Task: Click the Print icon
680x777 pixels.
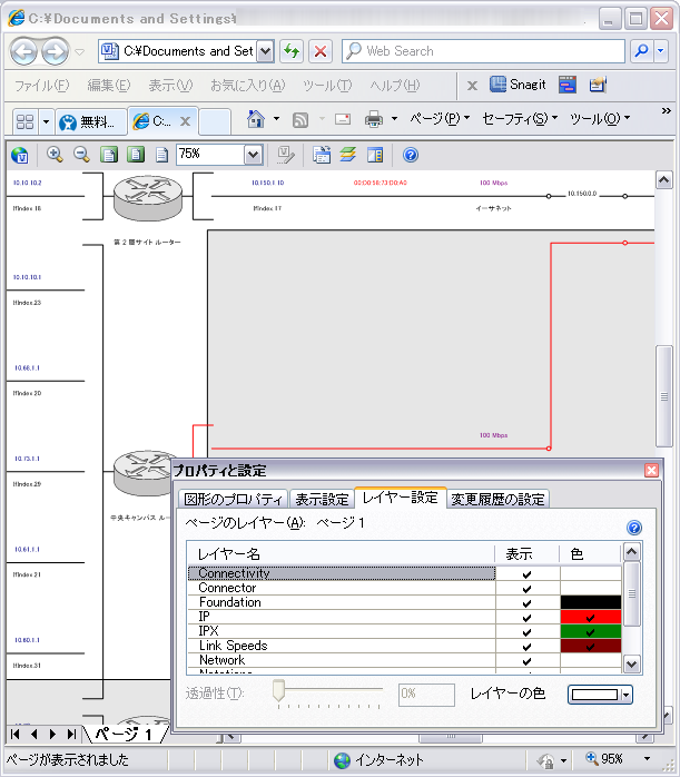Action: [x=374, y=119]
